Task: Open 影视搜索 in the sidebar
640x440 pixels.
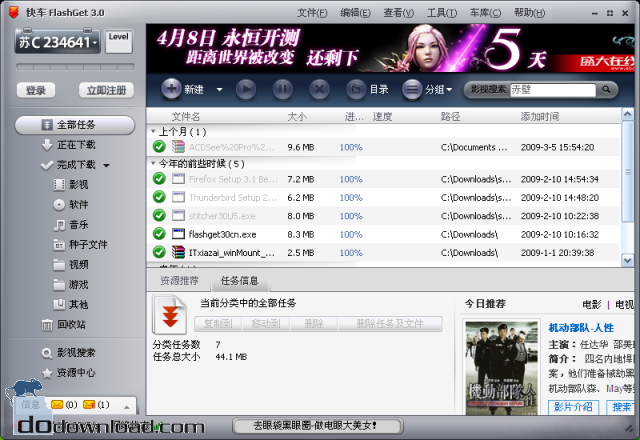Action: click(69, 353)
